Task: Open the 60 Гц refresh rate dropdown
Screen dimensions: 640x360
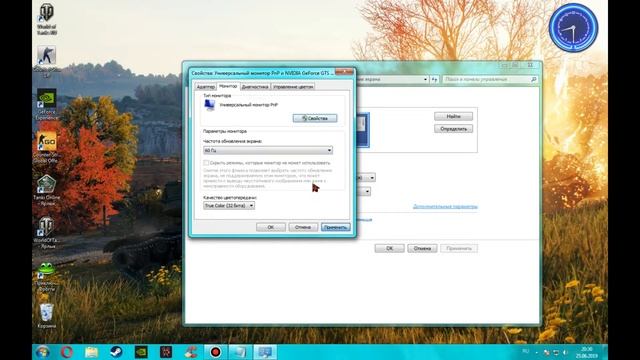Action: (268, 150)
